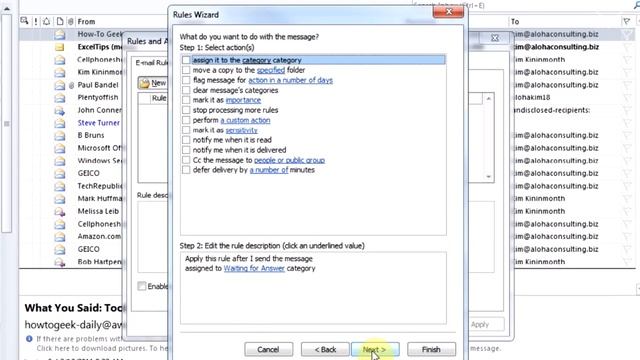Click the attachment paperclip column header icon
Image resolution: width=640 pixels, height=360 pixels.
(71, 22)
